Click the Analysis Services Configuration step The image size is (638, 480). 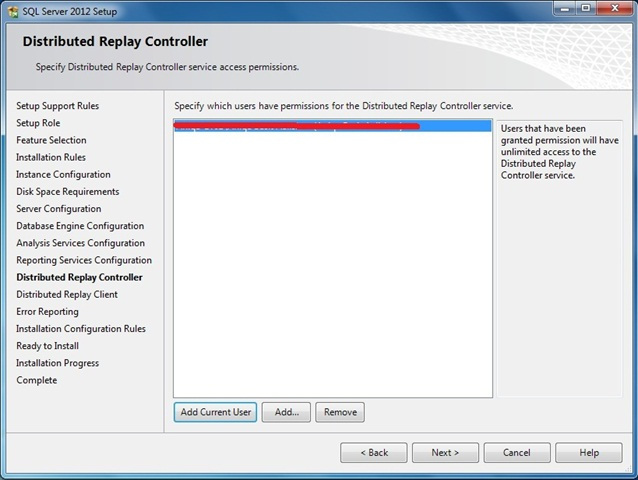coord(81,243)
